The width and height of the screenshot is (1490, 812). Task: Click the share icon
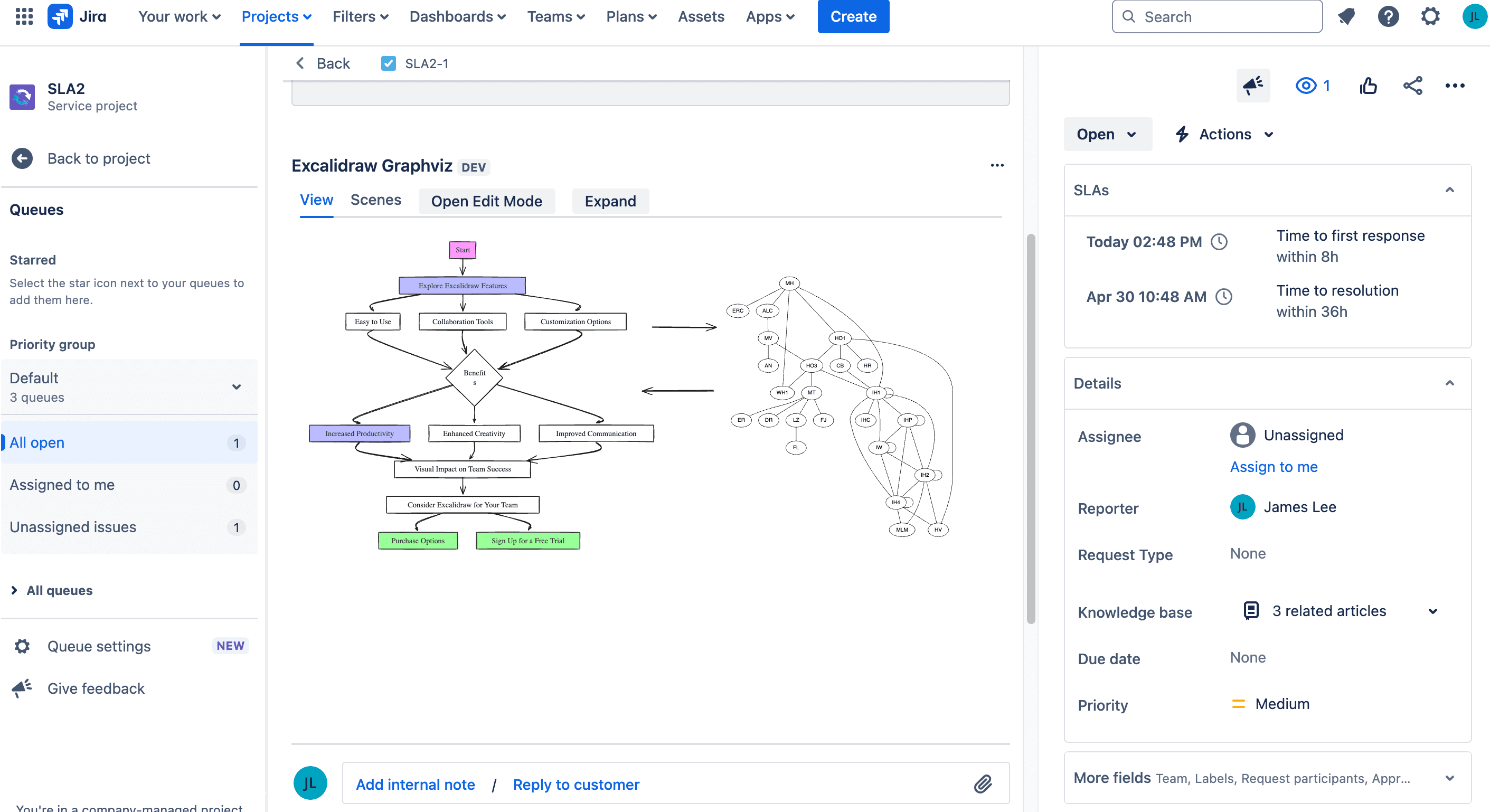[1412, 86]
